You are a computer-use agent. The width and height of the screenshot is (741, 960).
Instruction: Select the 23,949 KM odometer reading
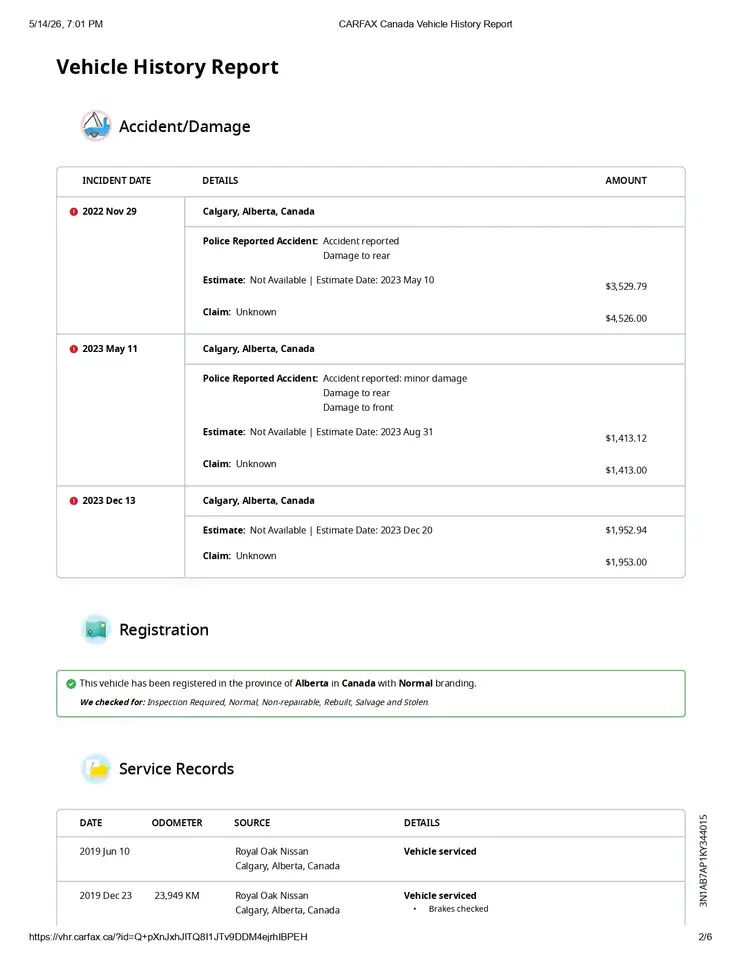(177, 896)
